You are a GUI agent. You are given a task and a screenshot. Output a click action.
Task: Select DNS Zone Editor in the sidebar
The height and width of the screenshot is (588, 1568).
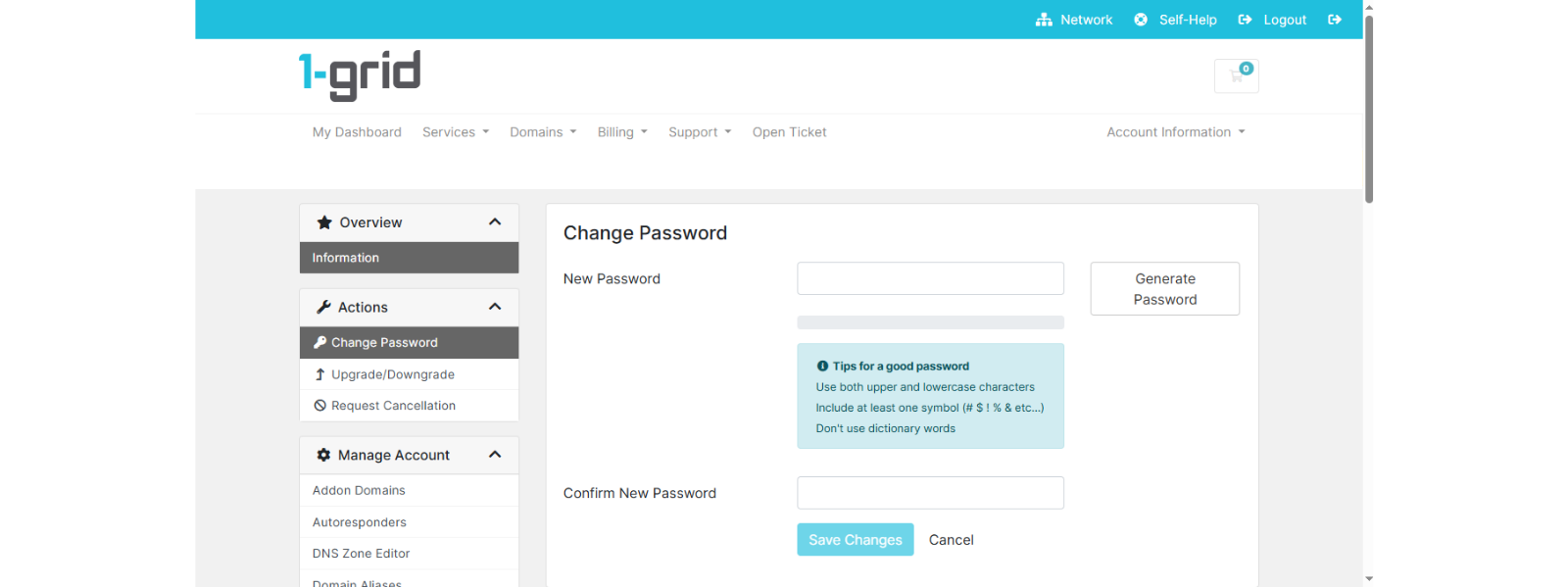click(x=361, y=553)
